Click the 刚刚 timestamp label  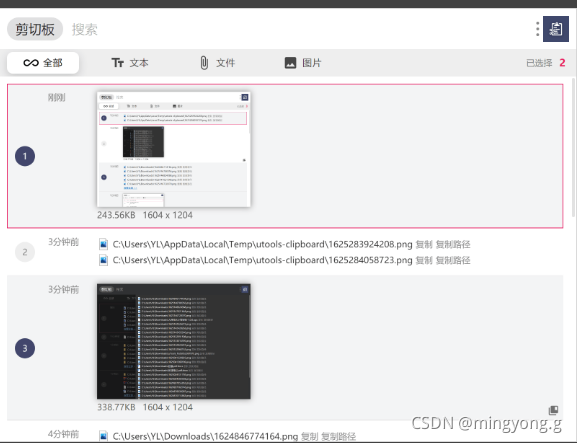click(57, 98)
